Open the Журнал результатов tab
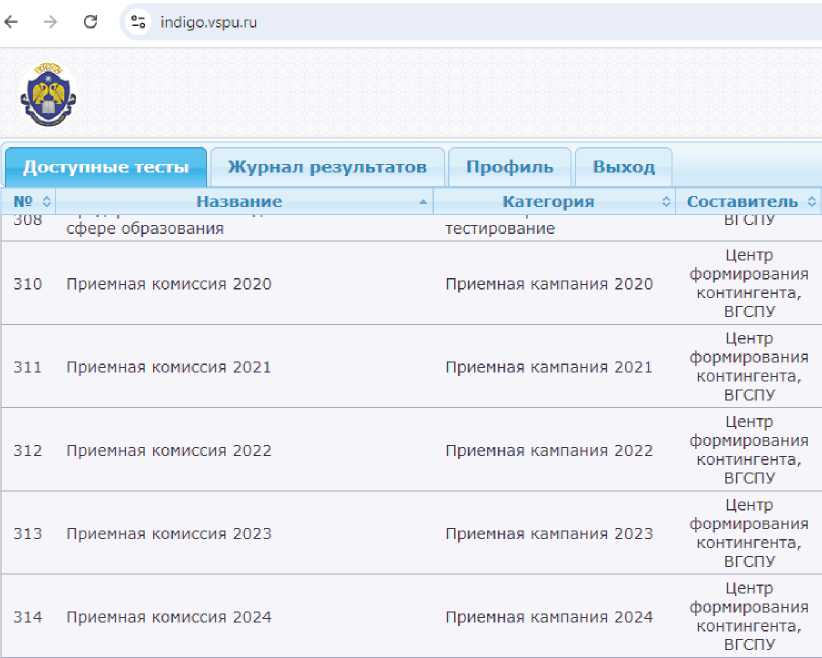 tap(327, 167)
